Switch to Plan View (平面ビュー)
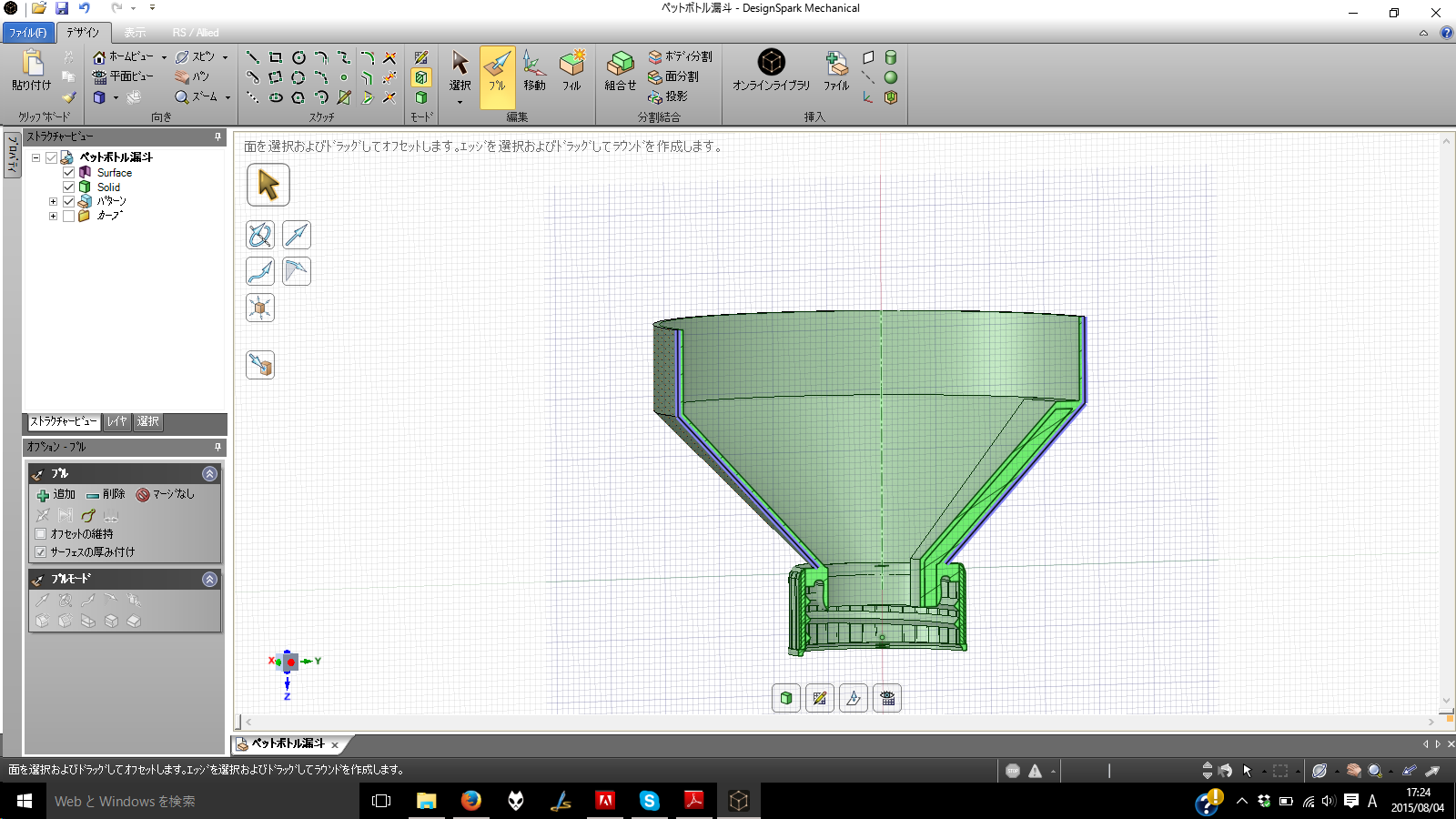Viewport: 1456px width, 819px height. point(123,76)
